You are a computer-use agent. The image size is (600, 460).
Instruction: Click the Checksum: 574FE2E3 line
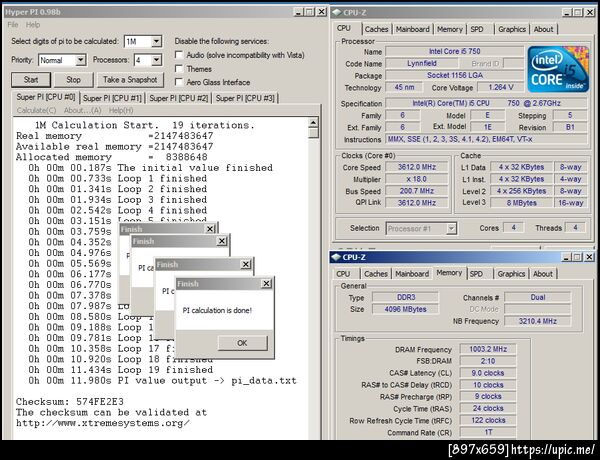(70, 401)
